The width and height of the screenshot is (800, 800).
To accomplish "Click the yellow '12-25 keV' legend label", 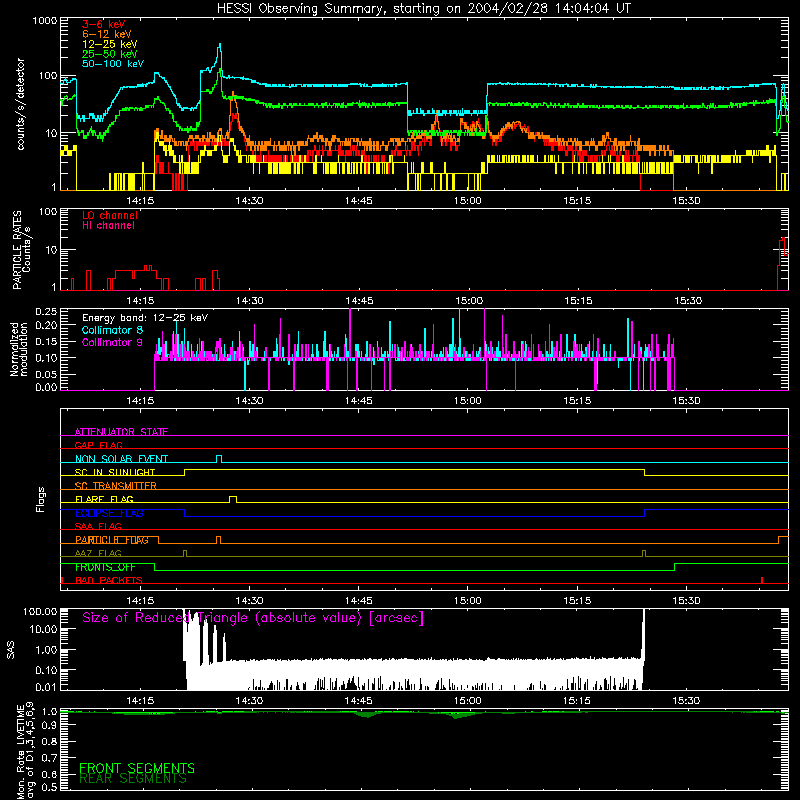I will tap(110, 44).
